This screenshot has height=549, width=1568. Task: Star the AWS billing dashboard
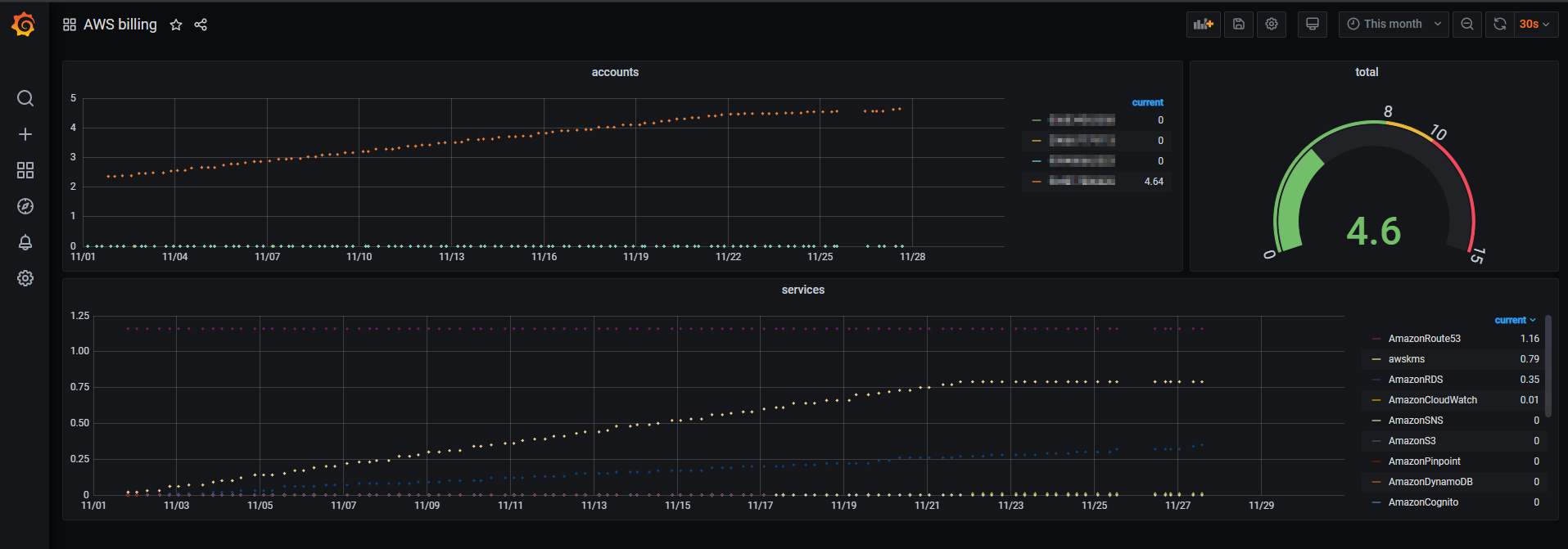pyautogui.click(x=175, y=25)
